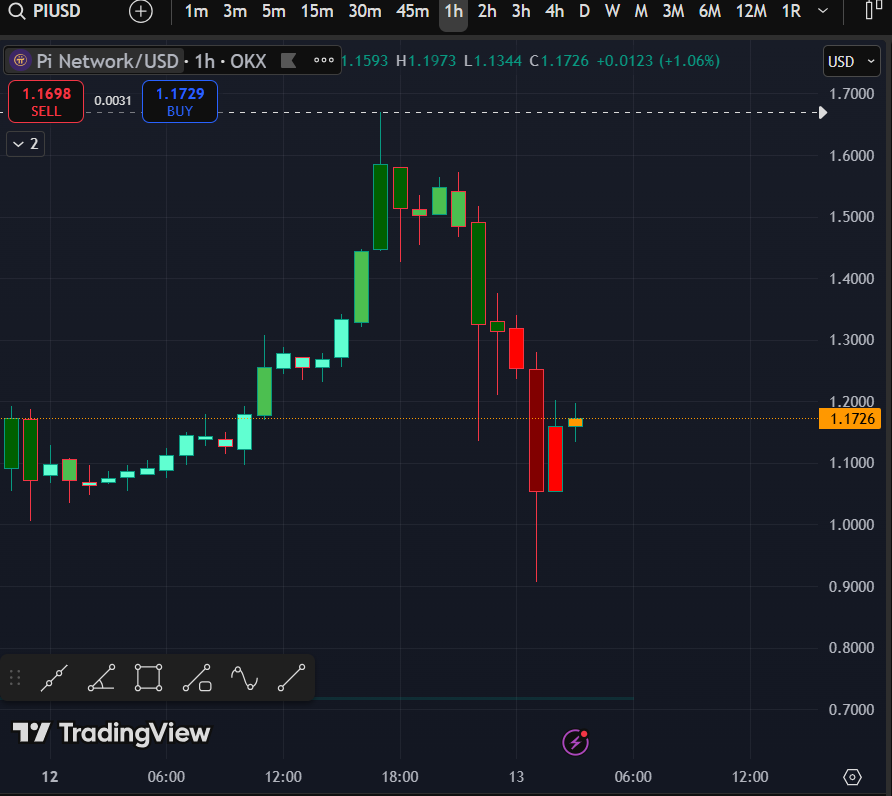892x796 pixels.
Task: Open the time axis settings gear icon
Action: 852,777
